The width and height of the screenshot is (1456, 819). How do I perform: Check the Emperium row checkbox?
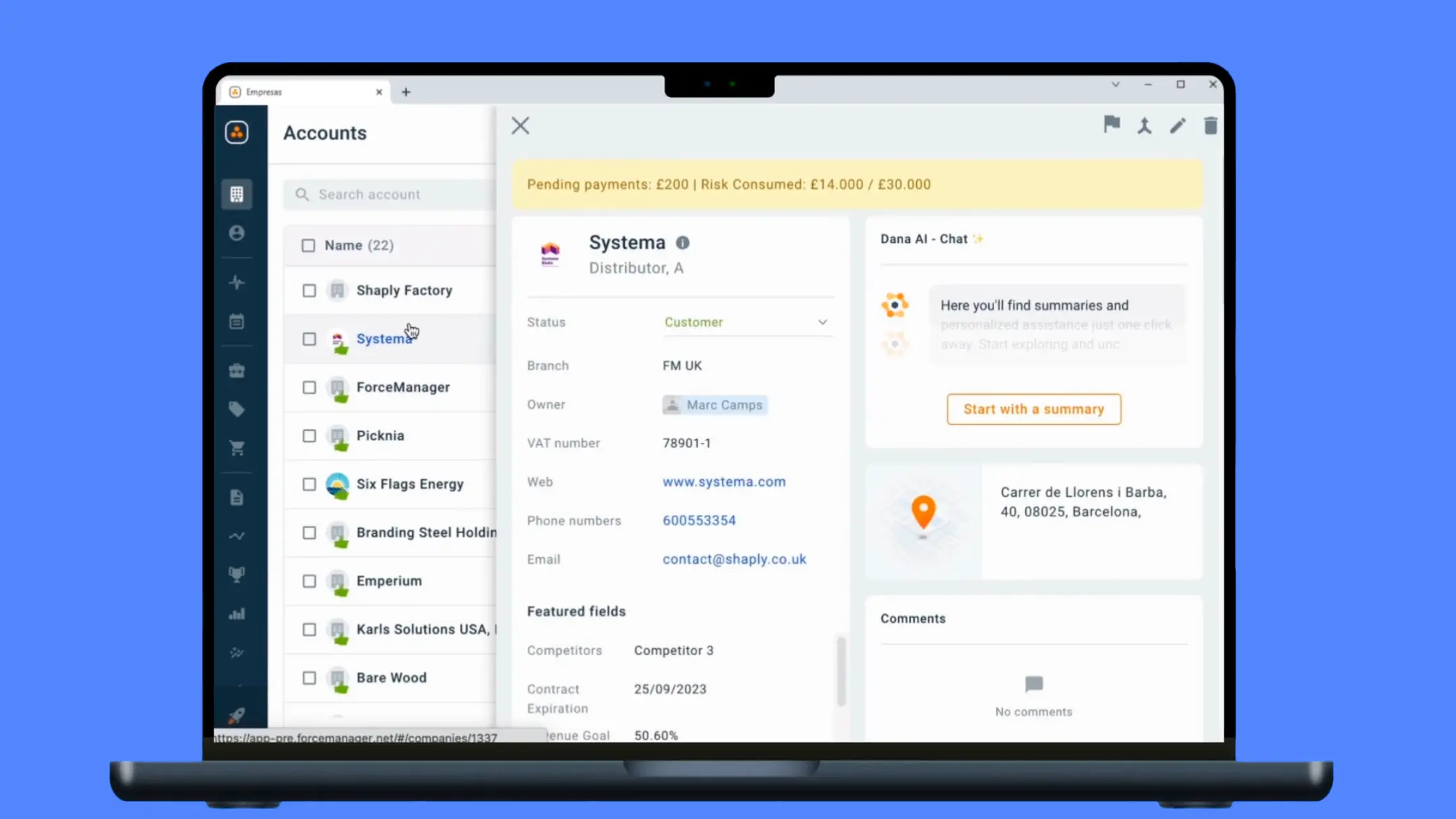click(x=309, y=581)
